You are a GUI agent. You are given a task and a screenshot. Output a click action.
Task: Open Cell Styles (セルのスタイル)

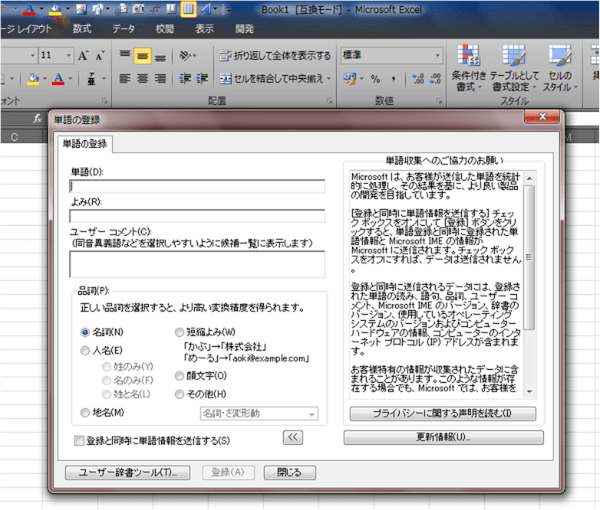(x=559, y=68)
